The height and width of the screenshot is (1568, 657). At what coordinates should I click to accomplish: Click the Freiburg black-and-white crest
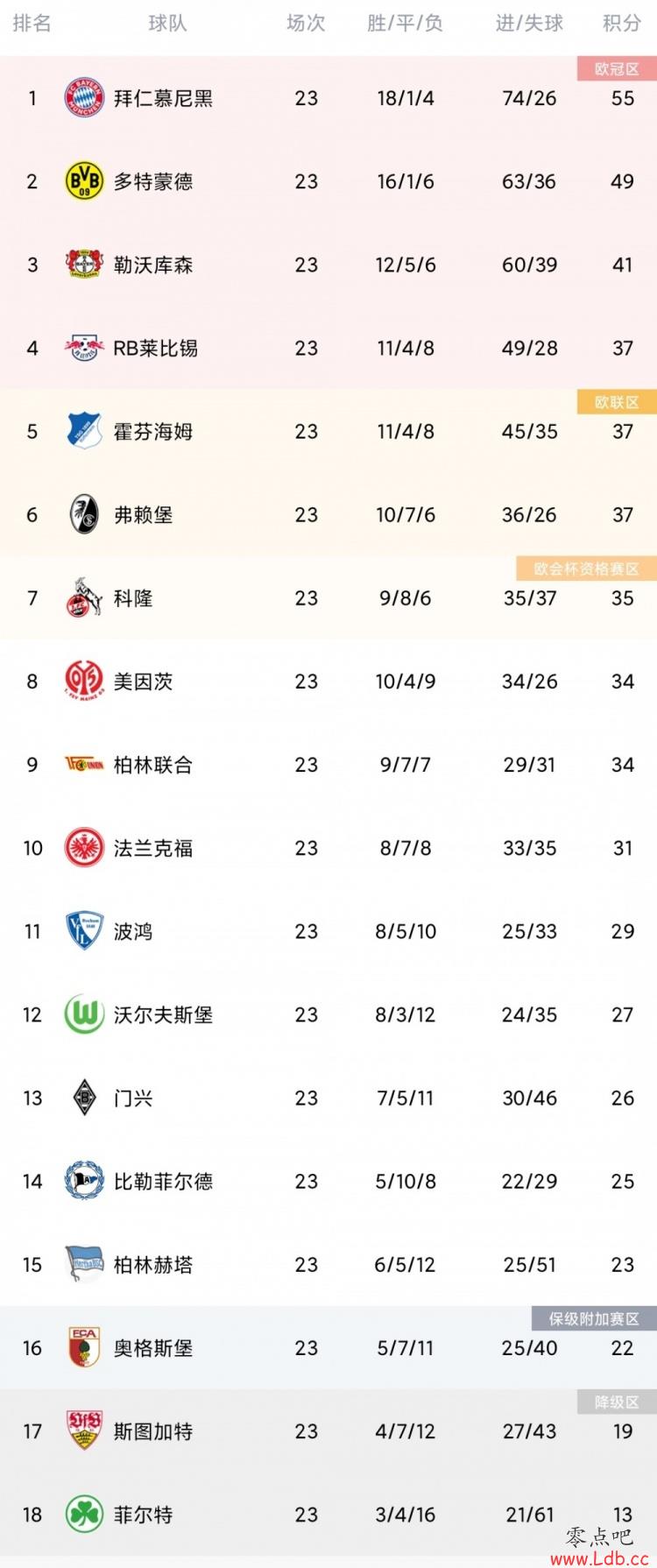point(85,514)
